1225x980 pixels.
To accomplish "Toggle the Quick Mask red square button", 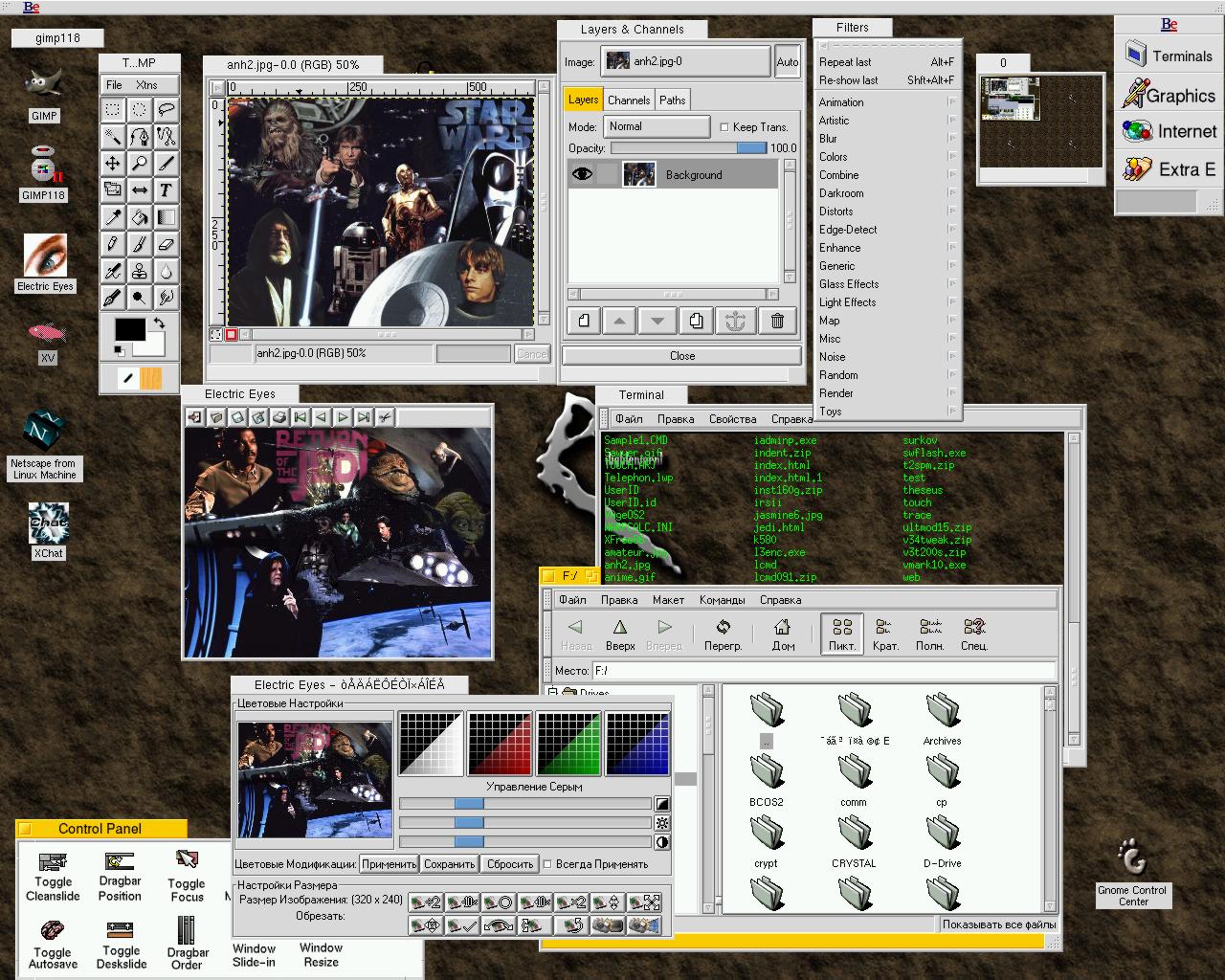I will pos(231,335).
